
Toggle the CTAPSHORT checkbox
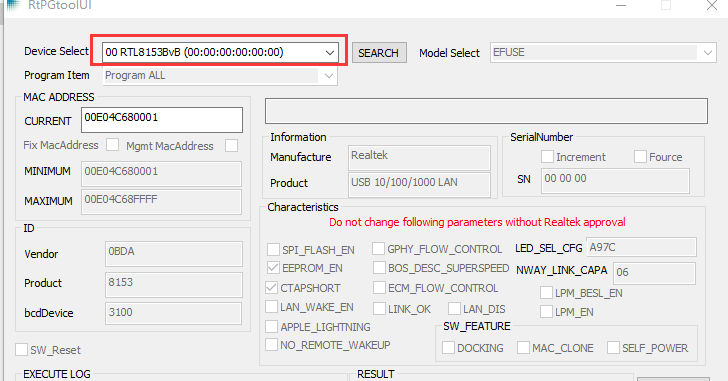272,287
